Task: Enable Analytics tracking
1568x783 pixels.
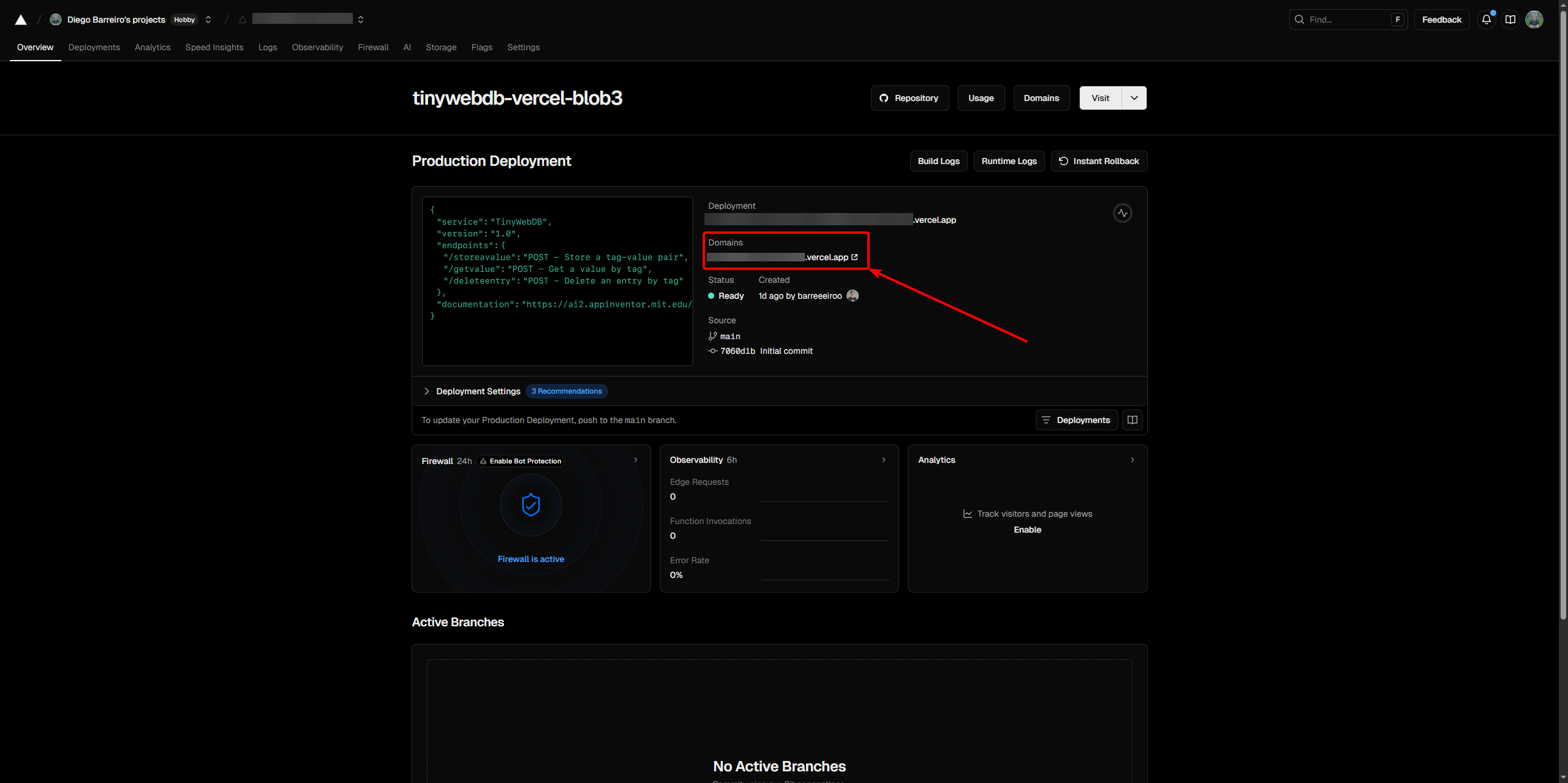Action: [1027, 530]
